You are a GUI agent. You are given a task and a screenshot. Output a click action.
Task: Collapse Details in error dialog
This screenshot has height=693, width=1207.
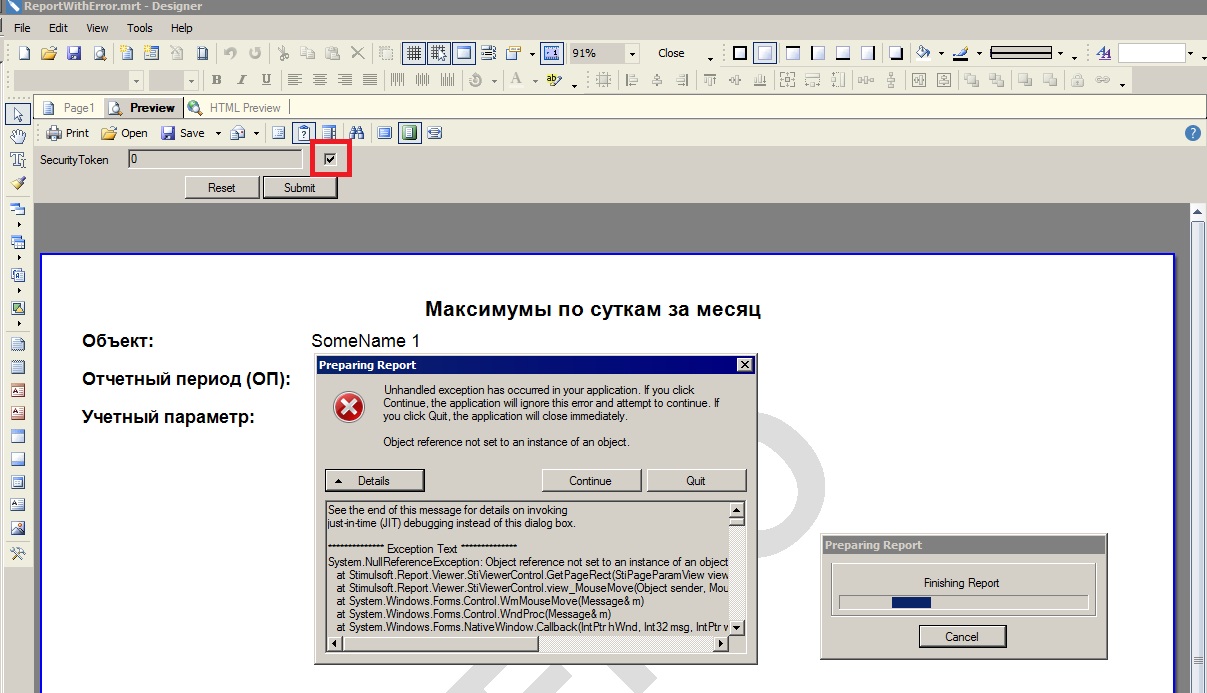(x=375, y=481)
